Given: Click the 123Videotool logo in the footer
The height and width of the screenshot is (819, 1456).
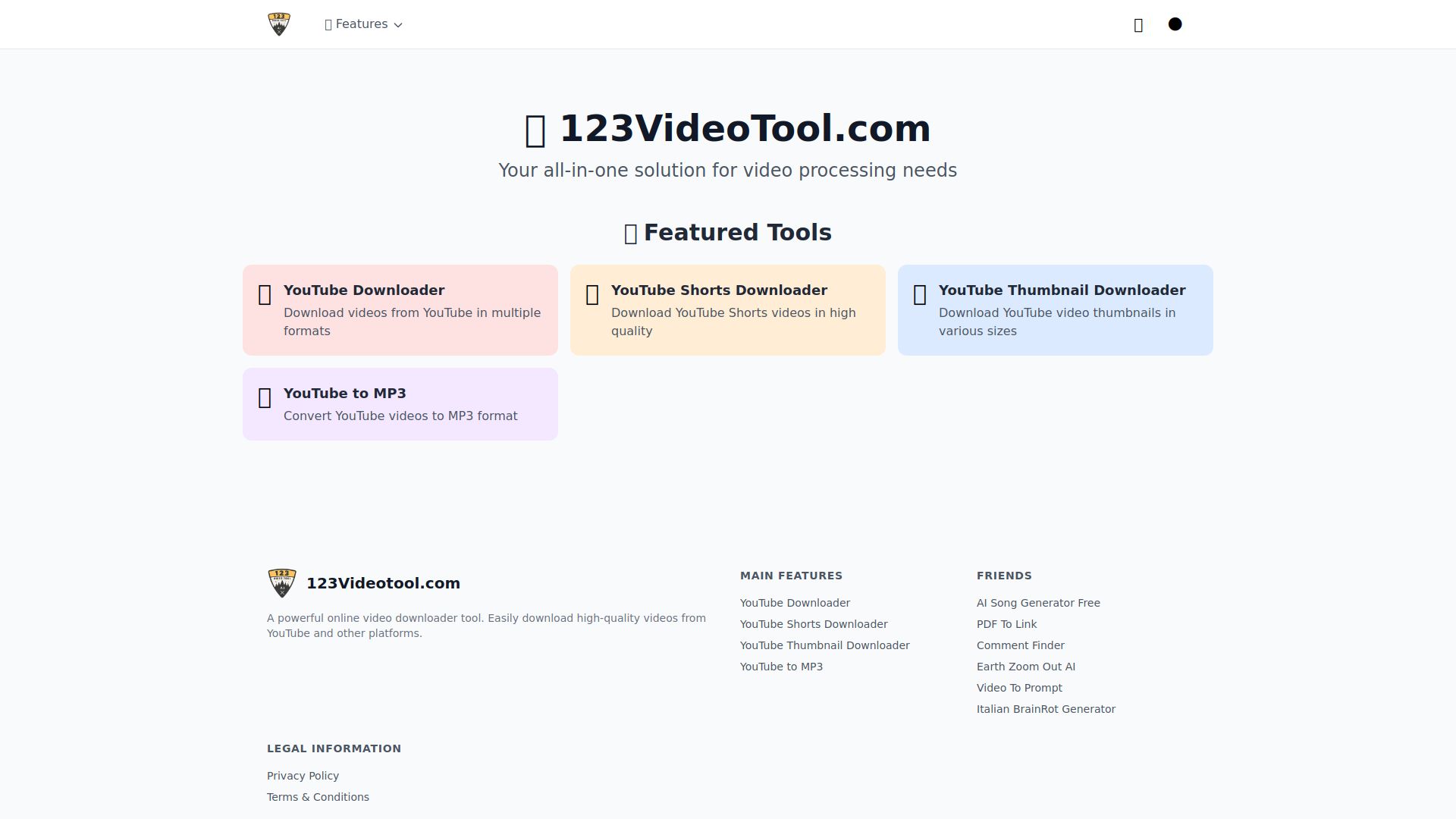Looking at the screenshot, I should [x=281, y=582].
